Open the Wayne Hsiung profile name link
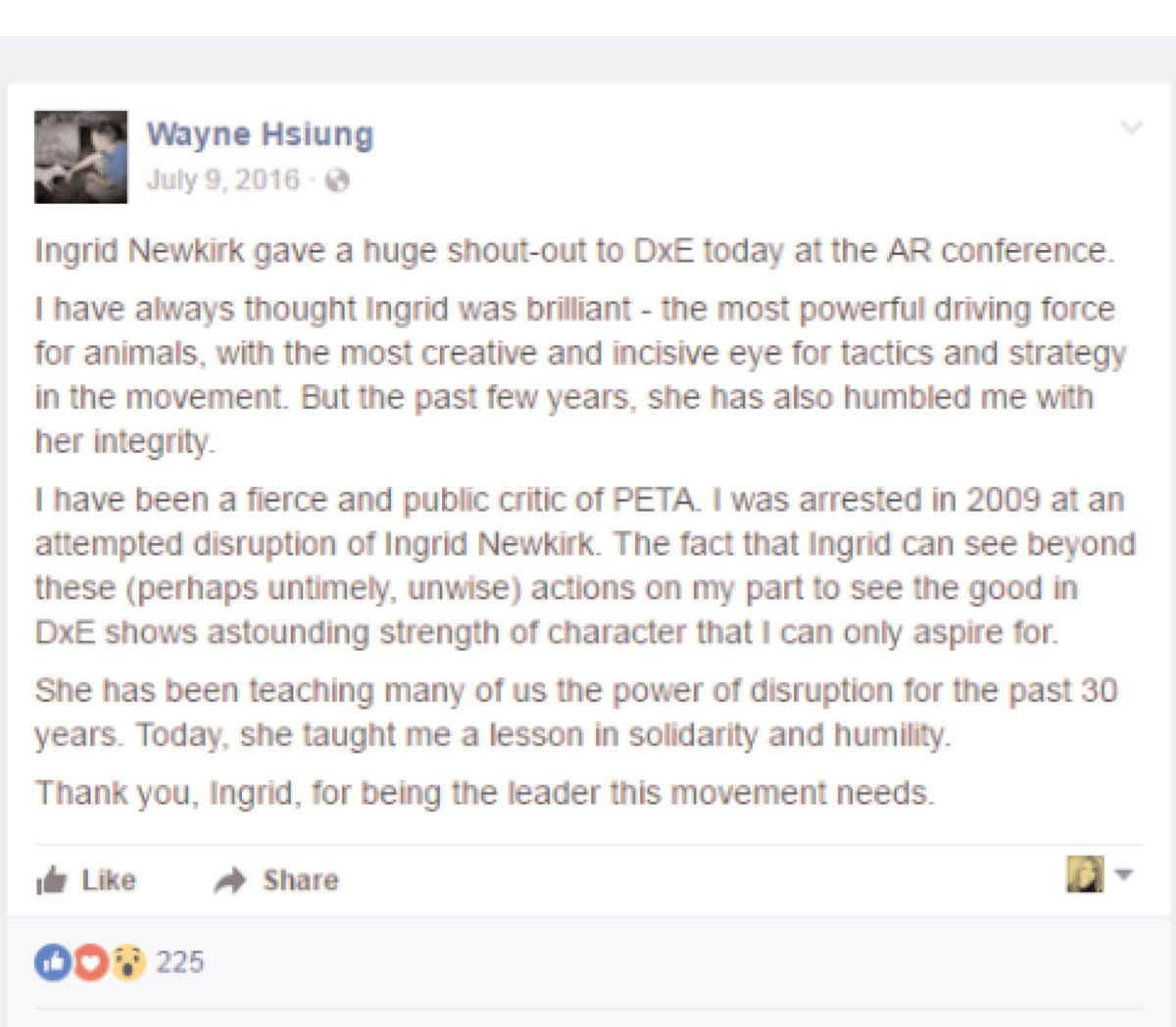Image resolution: width=1176 pixels, height=1027 pixels. click(260, 134)
